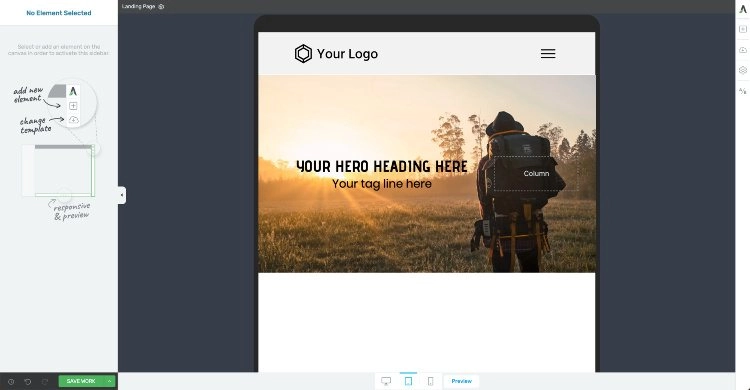Click the redo arrow icon
The image size is (750, 390).
click(44, 381)
